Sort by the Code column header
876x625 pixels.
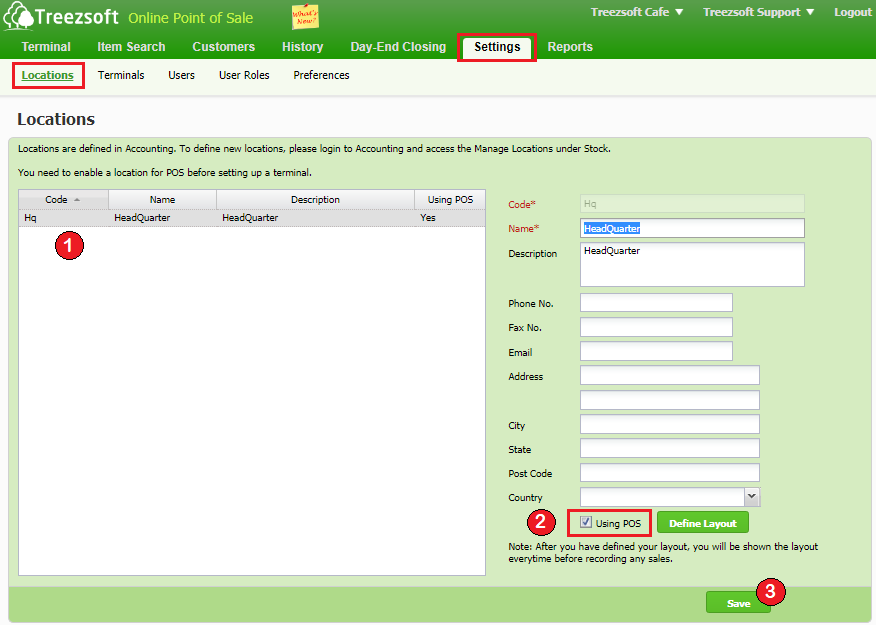(63, 199)
